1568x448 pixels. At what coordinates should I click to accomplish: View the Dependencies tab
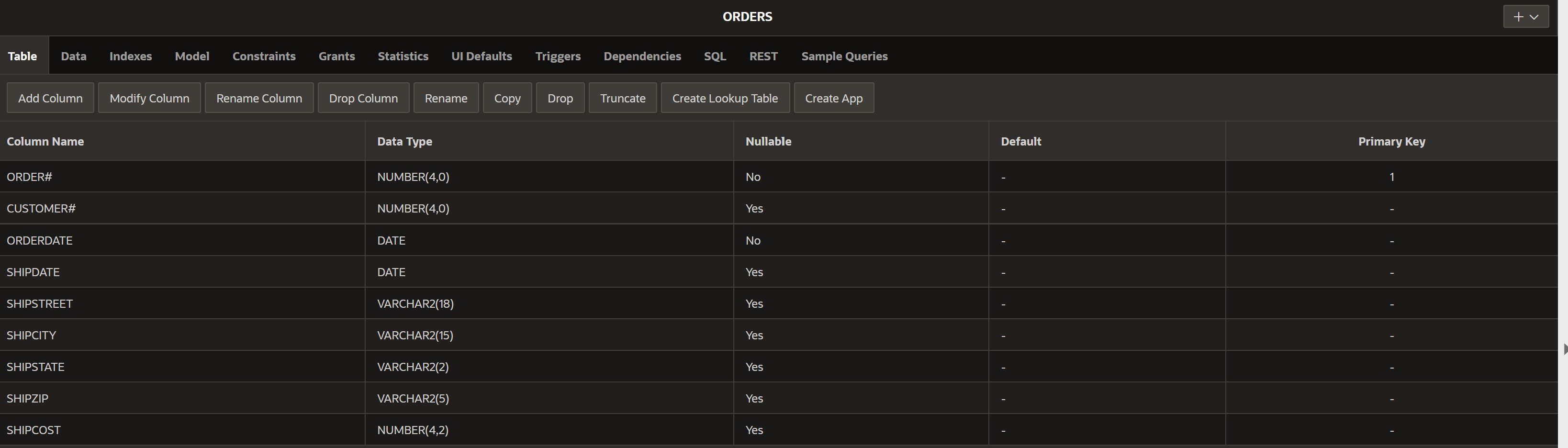pyautogui.click(x=641, y=56)
